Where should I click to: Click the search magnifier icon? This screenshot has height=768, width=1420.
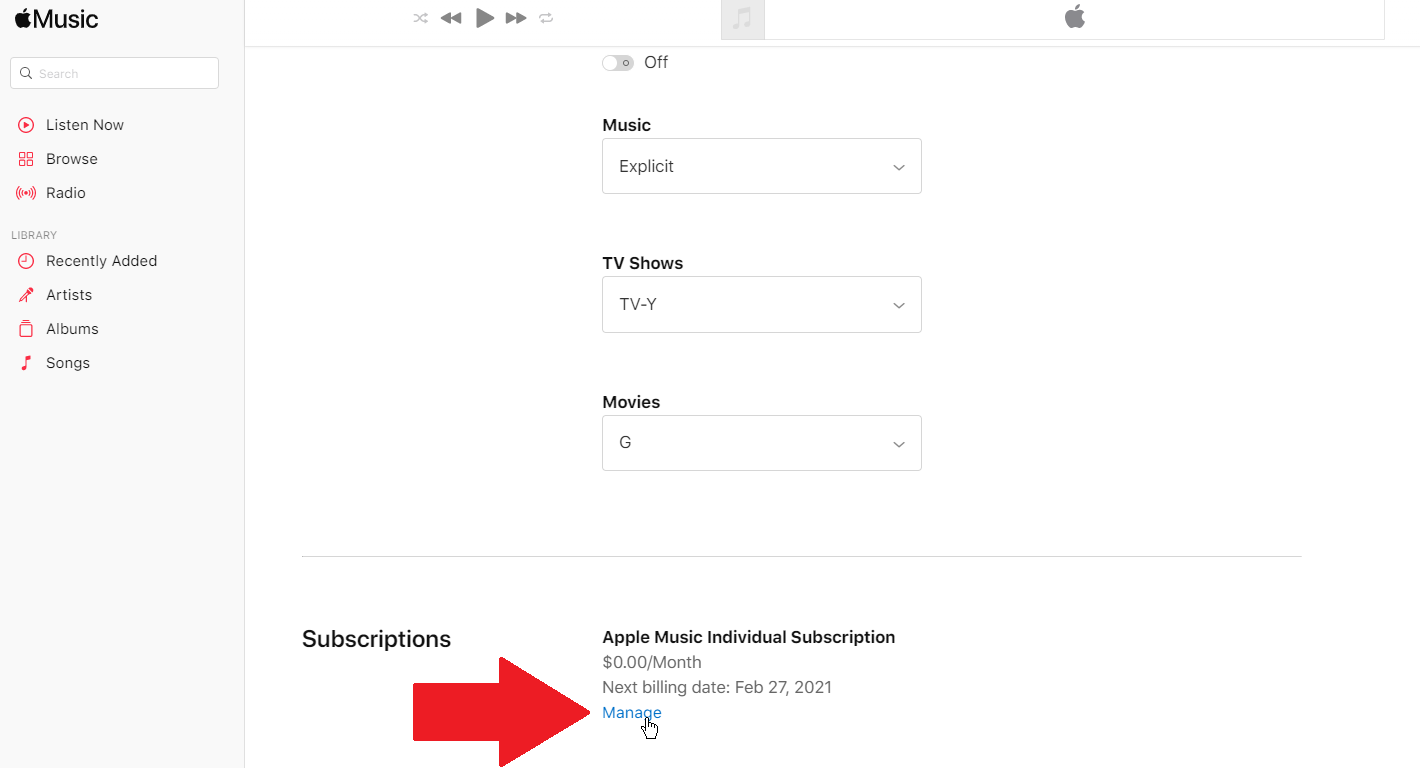(26, 73)
